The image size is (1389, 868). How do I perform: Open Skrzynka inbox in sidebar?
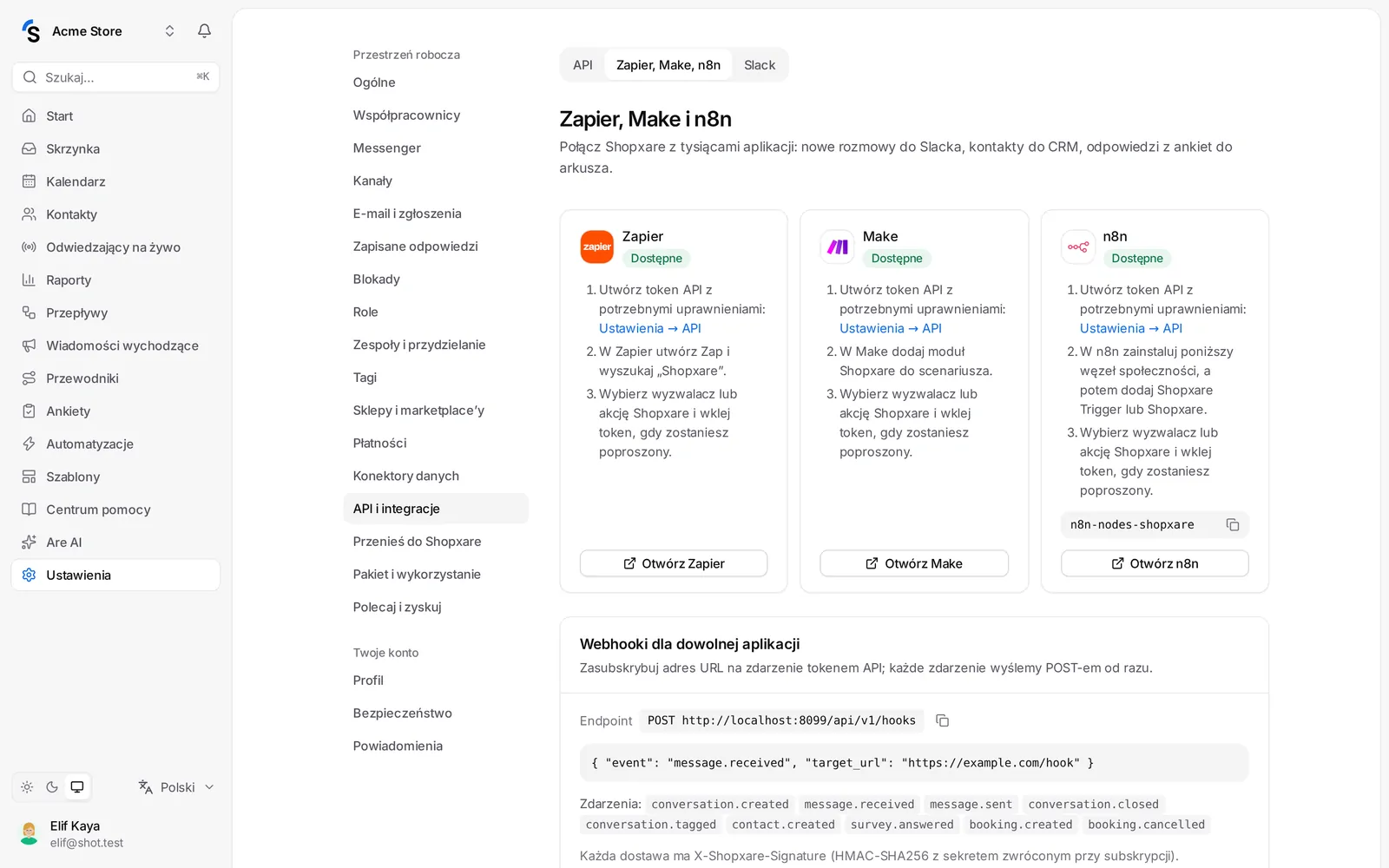point(115,148)
